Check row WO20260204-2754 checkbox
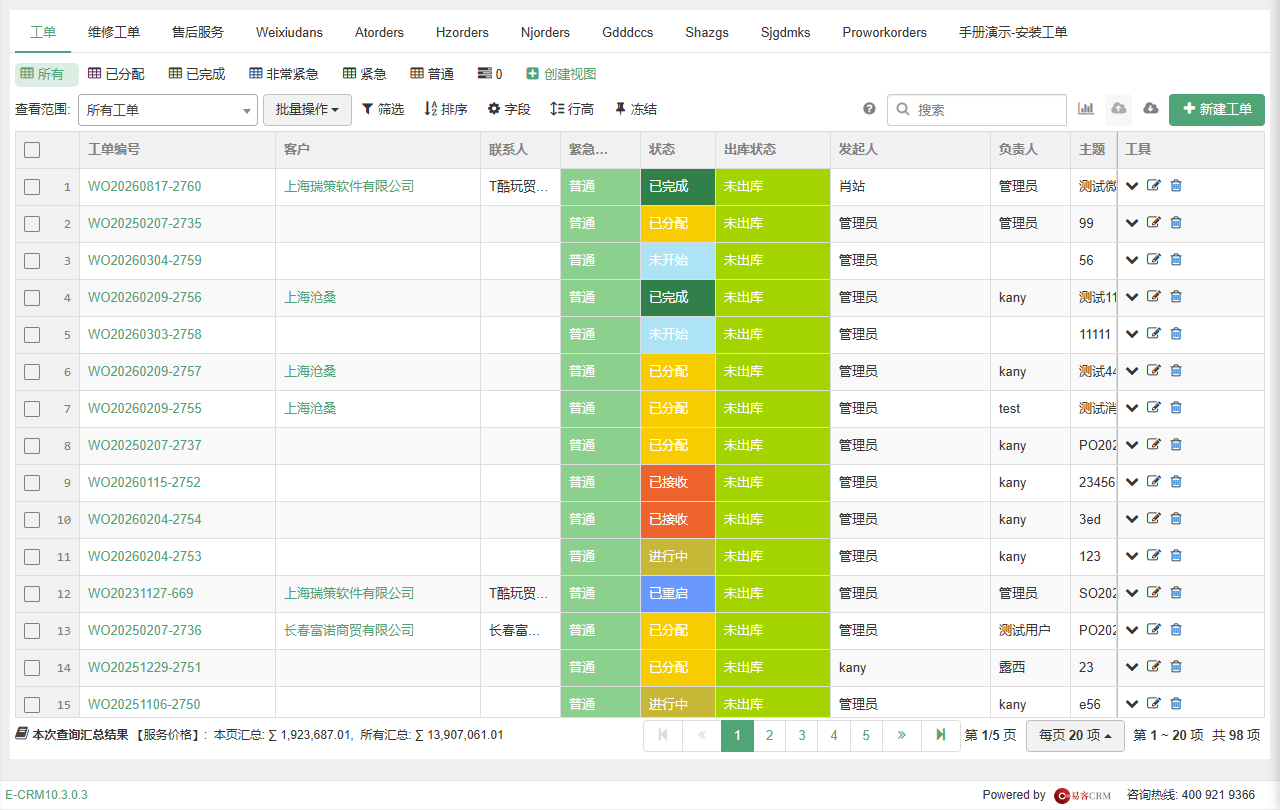Image resolution: width=1280 pixels, height=810 pixels. (32, 520)
